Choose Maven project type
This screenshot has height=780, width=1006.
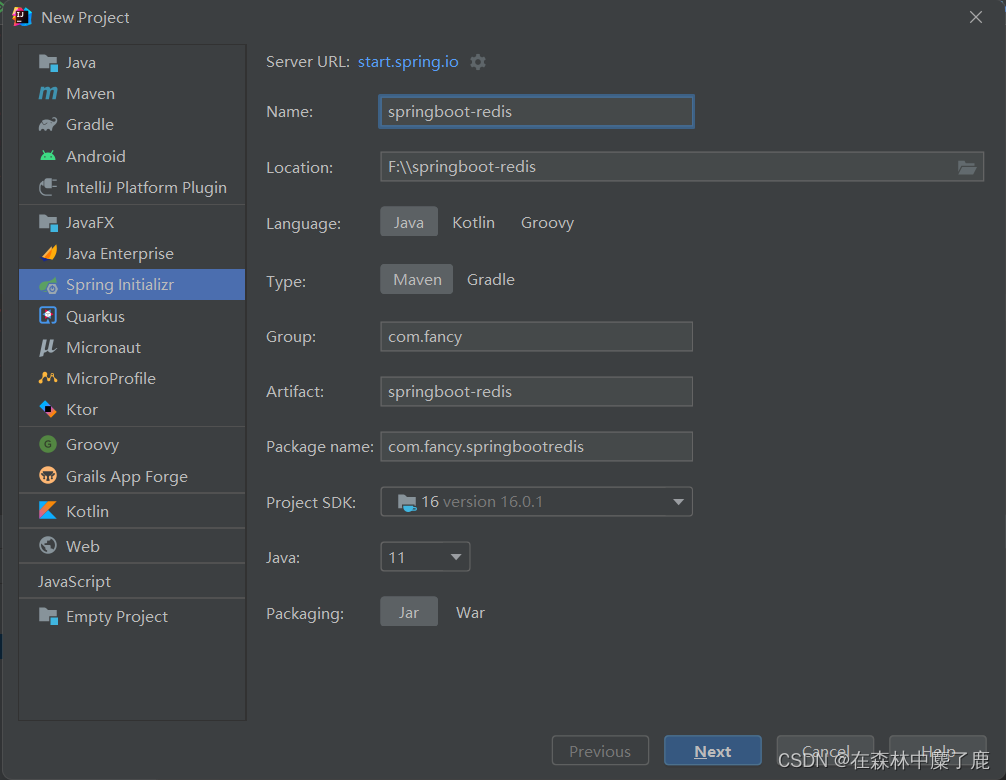point(417,280)
